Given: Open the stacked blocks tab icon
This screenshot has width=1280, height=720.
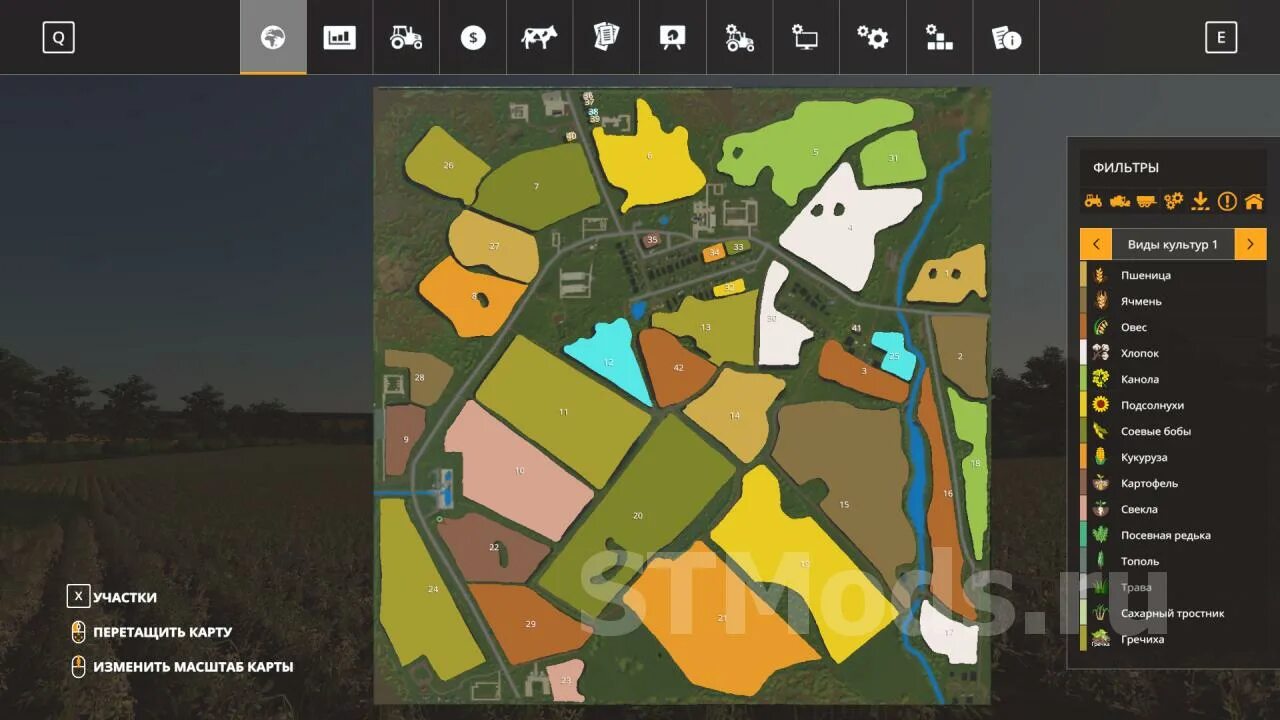Looking at the screenshot, I should point(939,38).
